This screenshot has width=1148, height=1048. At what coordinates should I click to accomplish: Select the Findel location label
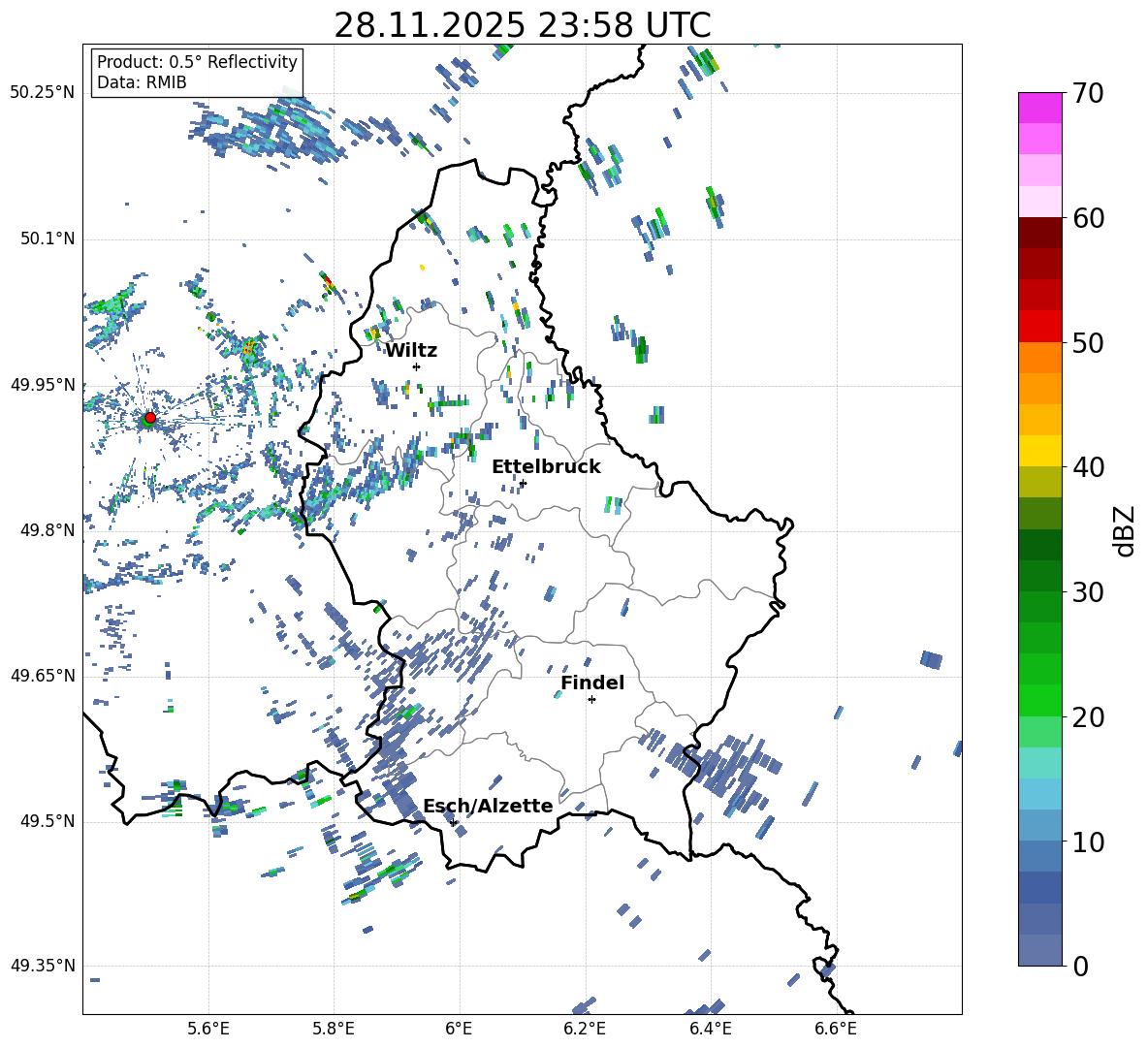point(592,683)
